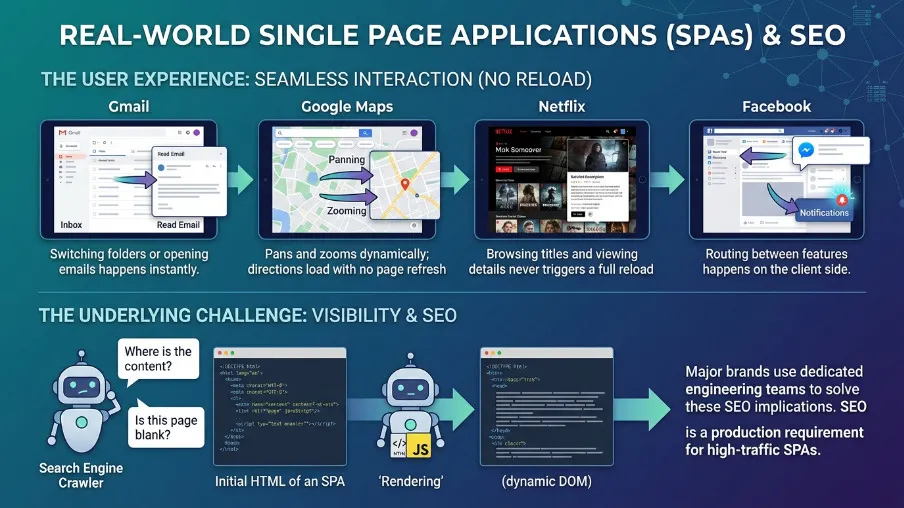Click the red notification bell icon
The image size is (904, 508).
[842, 200]
